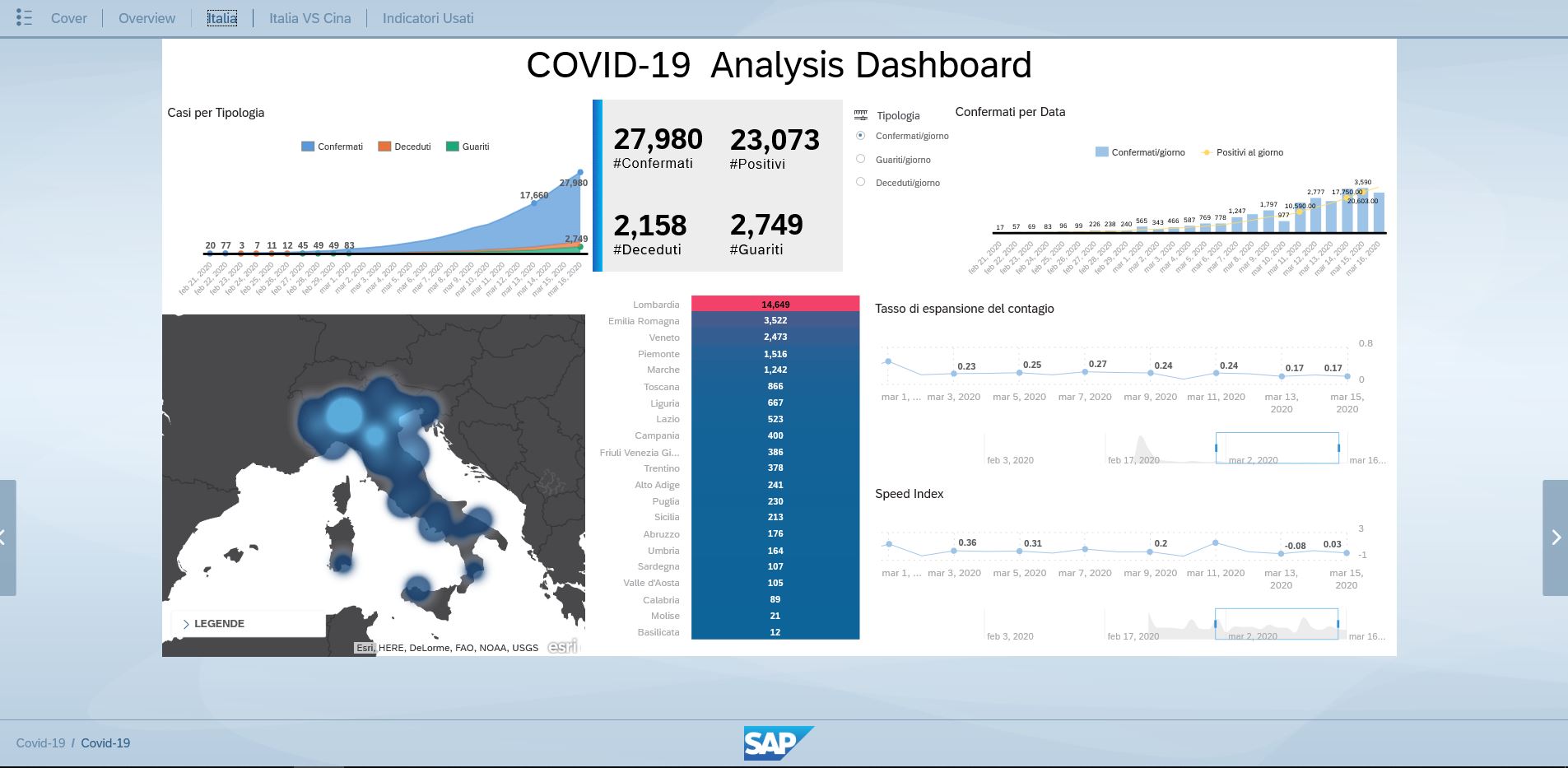Select Sicilia bar showing 213
Image resolution: width=1568 pixels, height=768 pixels.
tap(775, 517)
